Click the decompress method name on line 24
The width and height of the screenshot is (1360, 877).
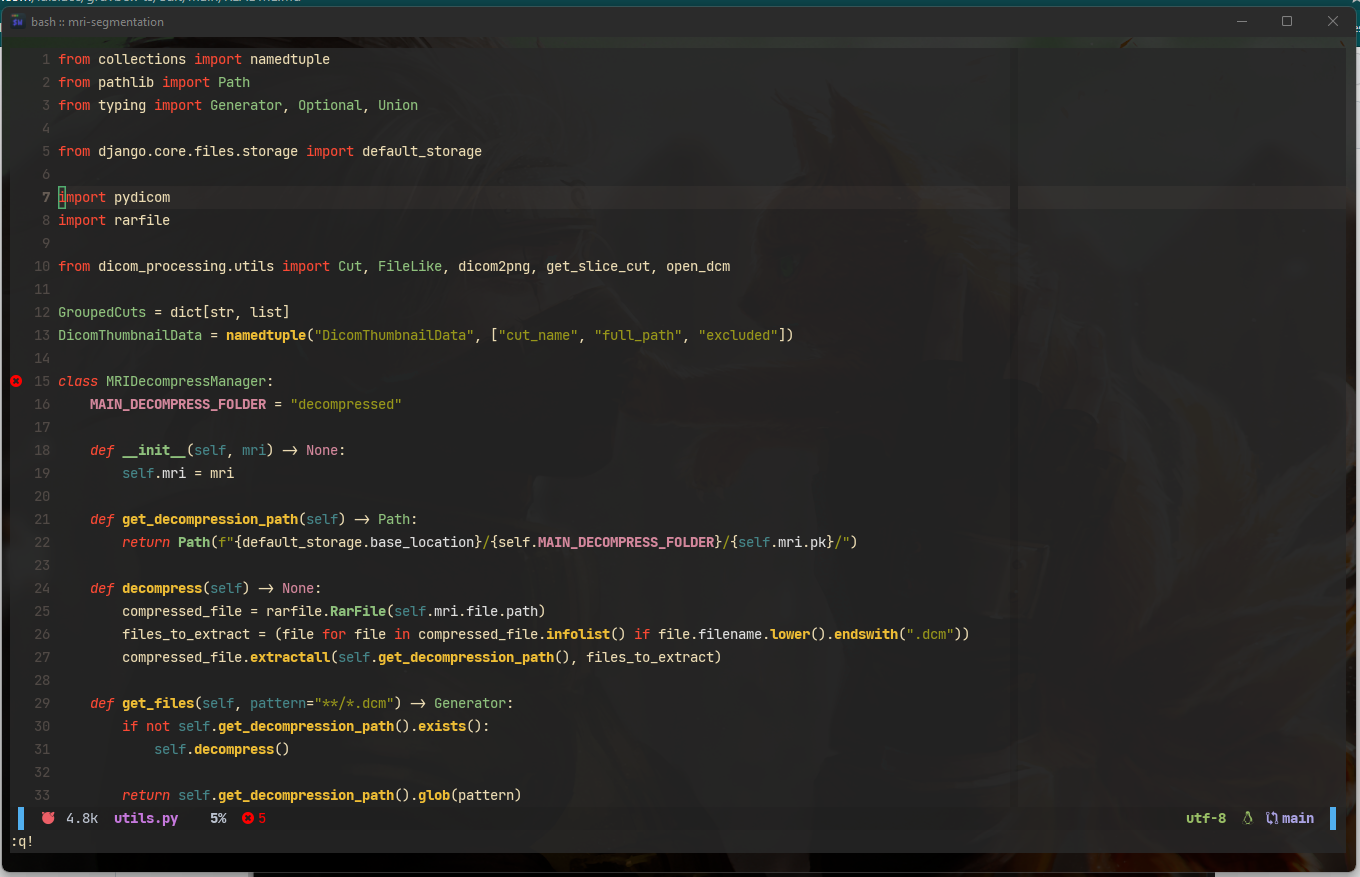[x=162, y=588]
